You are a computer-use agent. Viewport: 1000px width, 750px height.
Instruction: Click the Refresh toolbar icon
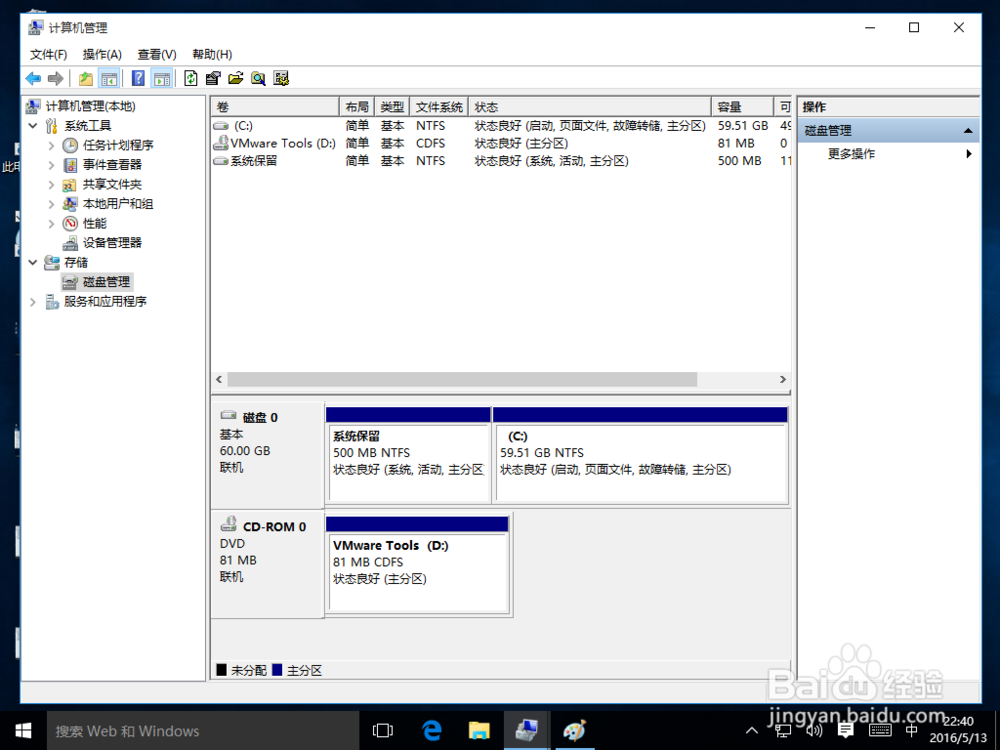[x=191, y=78]
